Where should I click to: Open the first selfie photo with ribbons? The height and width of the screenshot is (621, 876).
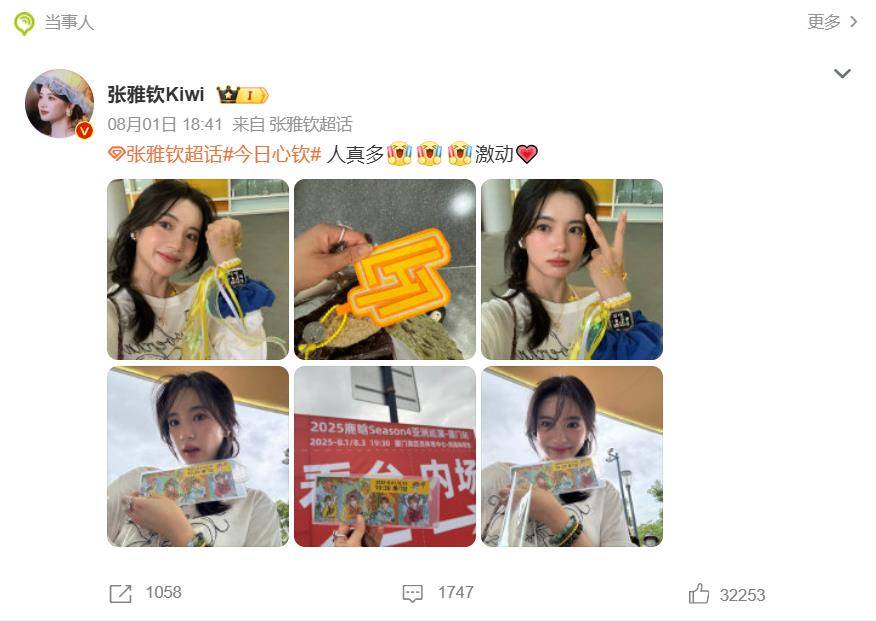point(198,269)
